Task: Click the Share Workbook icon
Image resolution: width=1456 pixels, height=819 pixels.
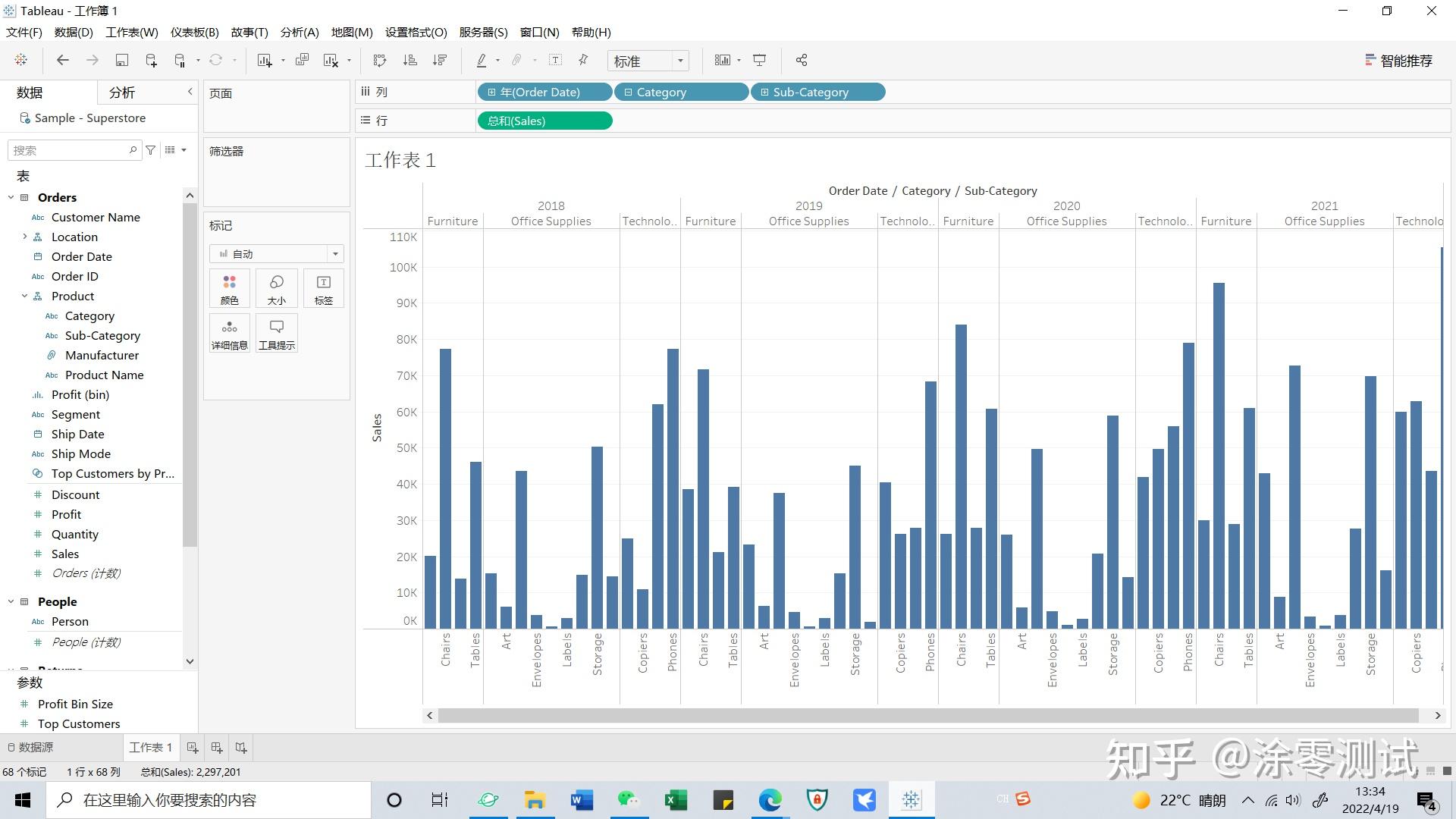Action: (801, 60)
